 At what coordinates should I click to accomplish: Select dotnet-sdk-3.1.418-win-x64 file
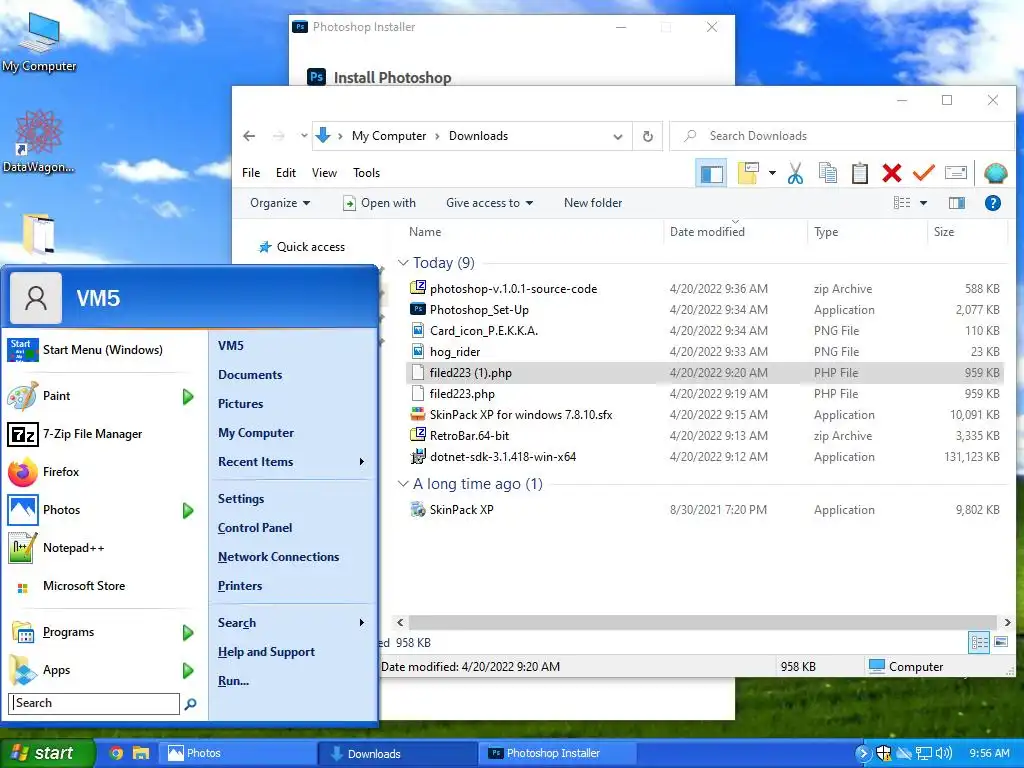pos(502,456)
